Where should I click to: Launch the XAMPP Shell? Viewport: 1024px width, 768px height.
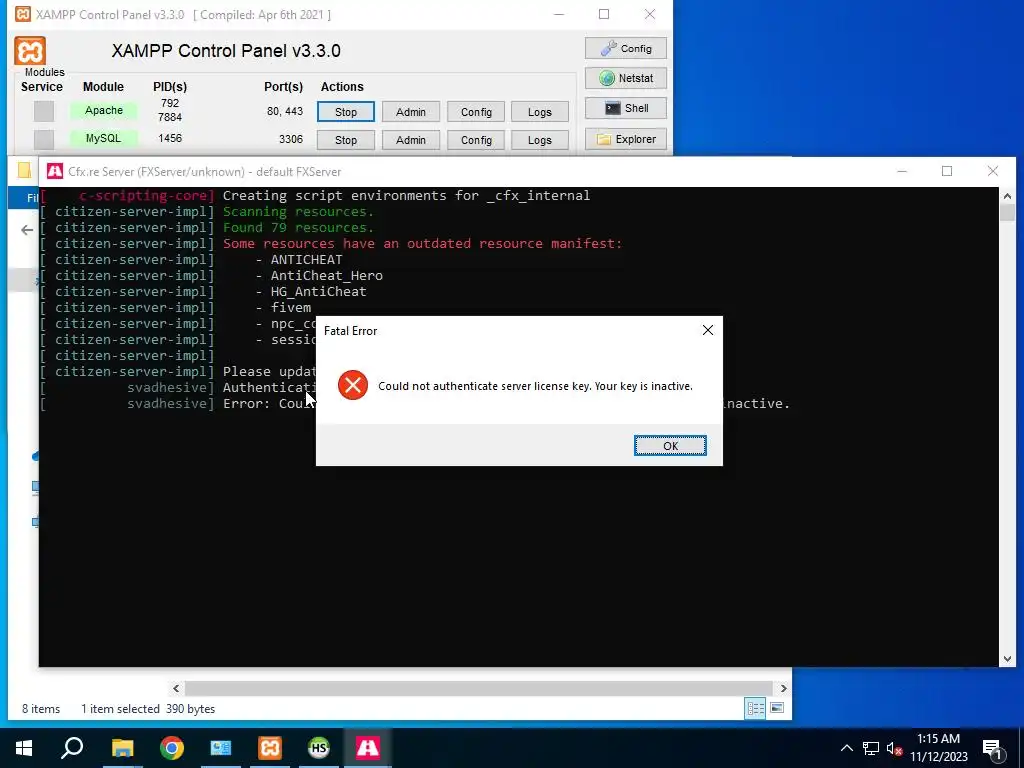tap(626, 108)
